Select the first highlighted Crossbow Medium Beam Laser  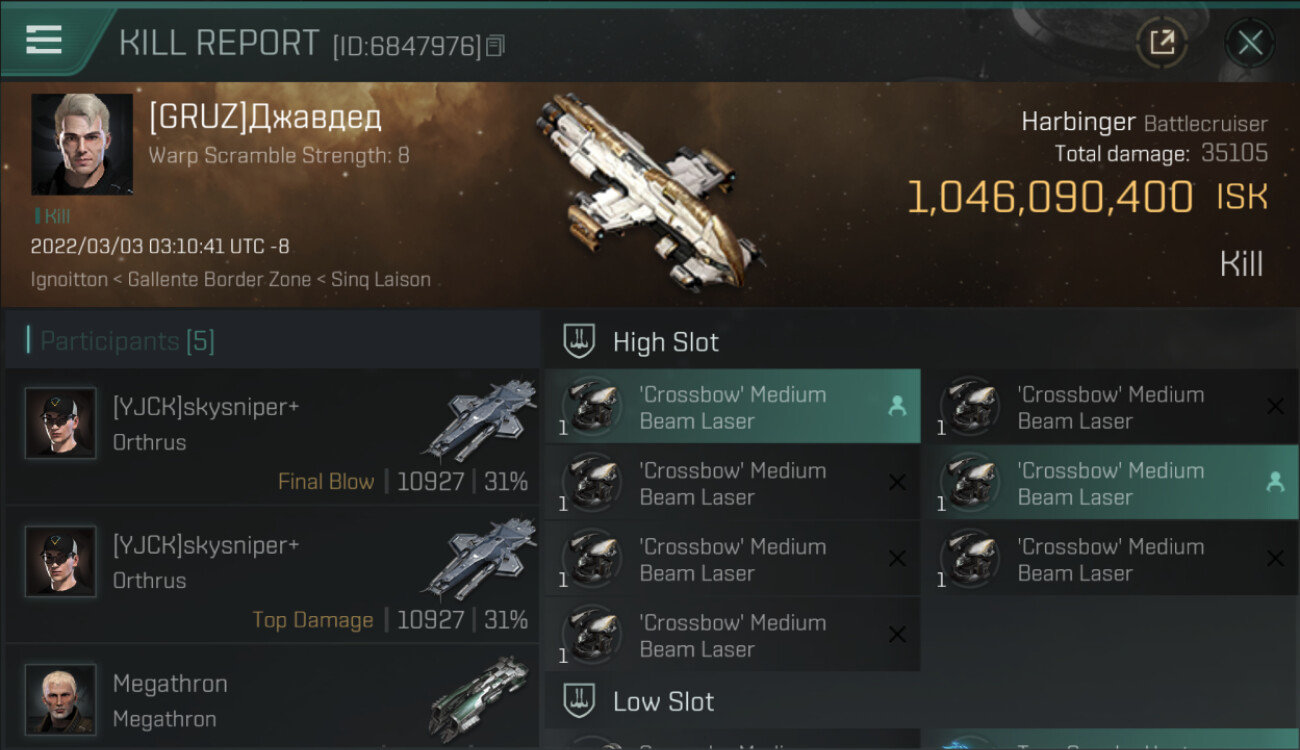732,407
